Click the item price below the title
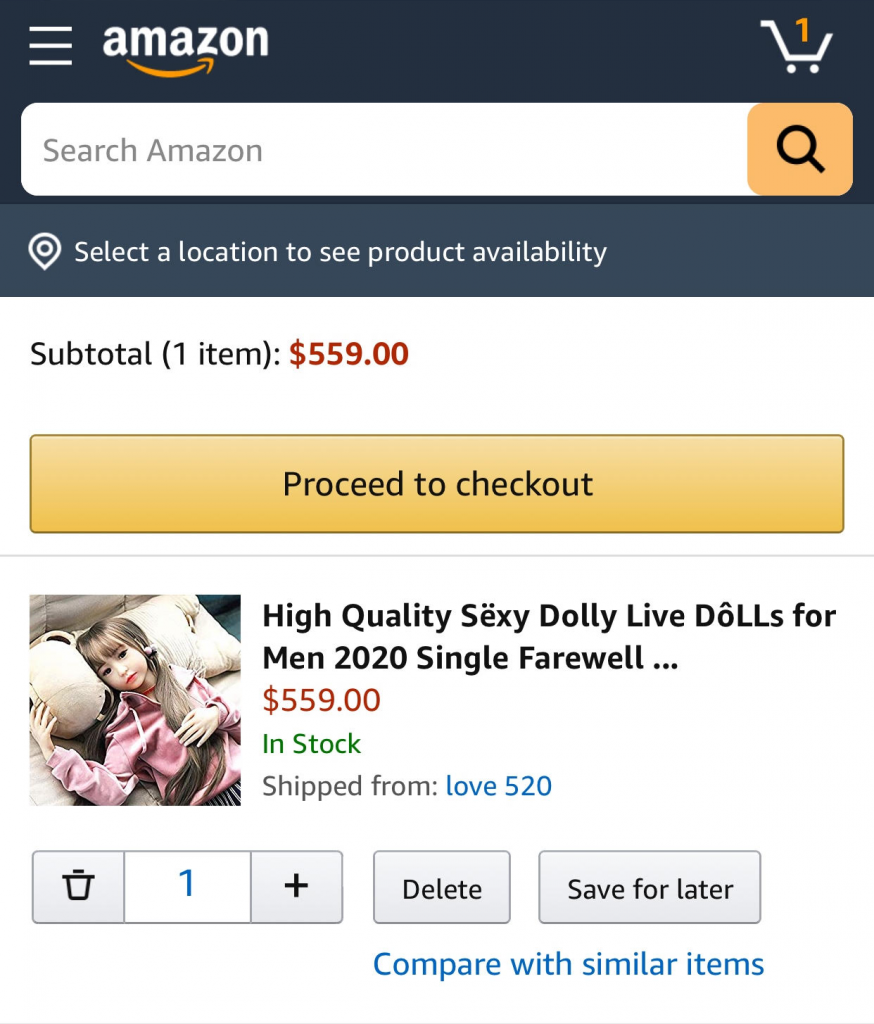 point(321,700)
